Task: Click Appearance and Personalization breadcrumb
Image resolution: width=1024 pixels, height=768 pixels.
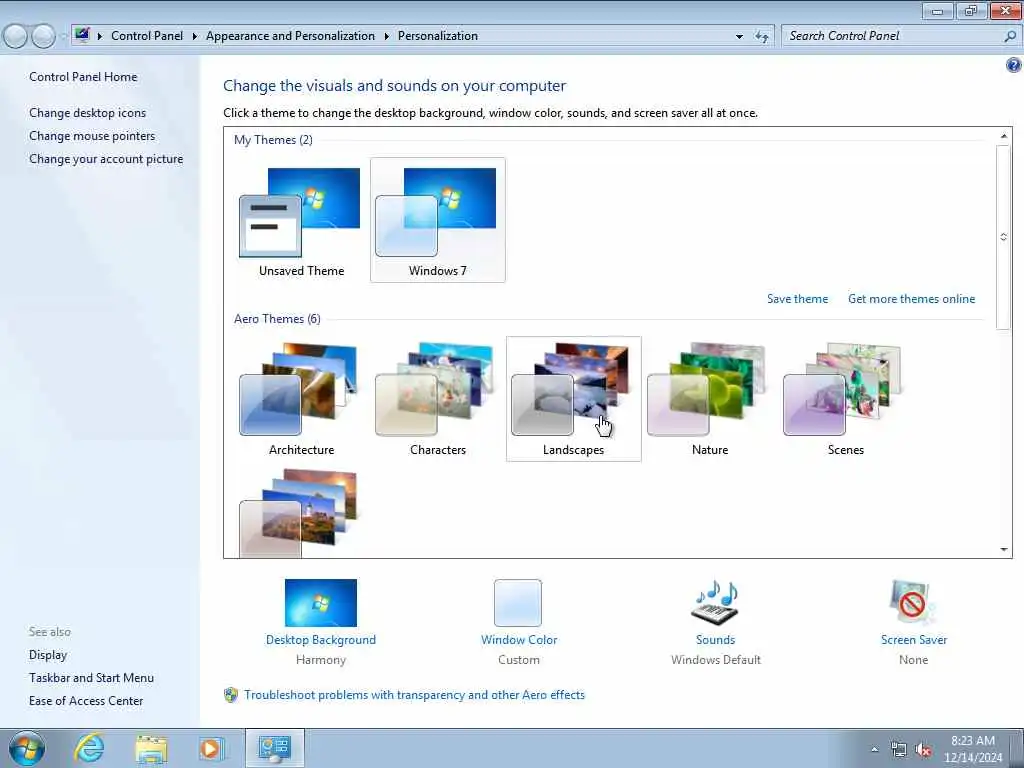Action: point(290,36)
